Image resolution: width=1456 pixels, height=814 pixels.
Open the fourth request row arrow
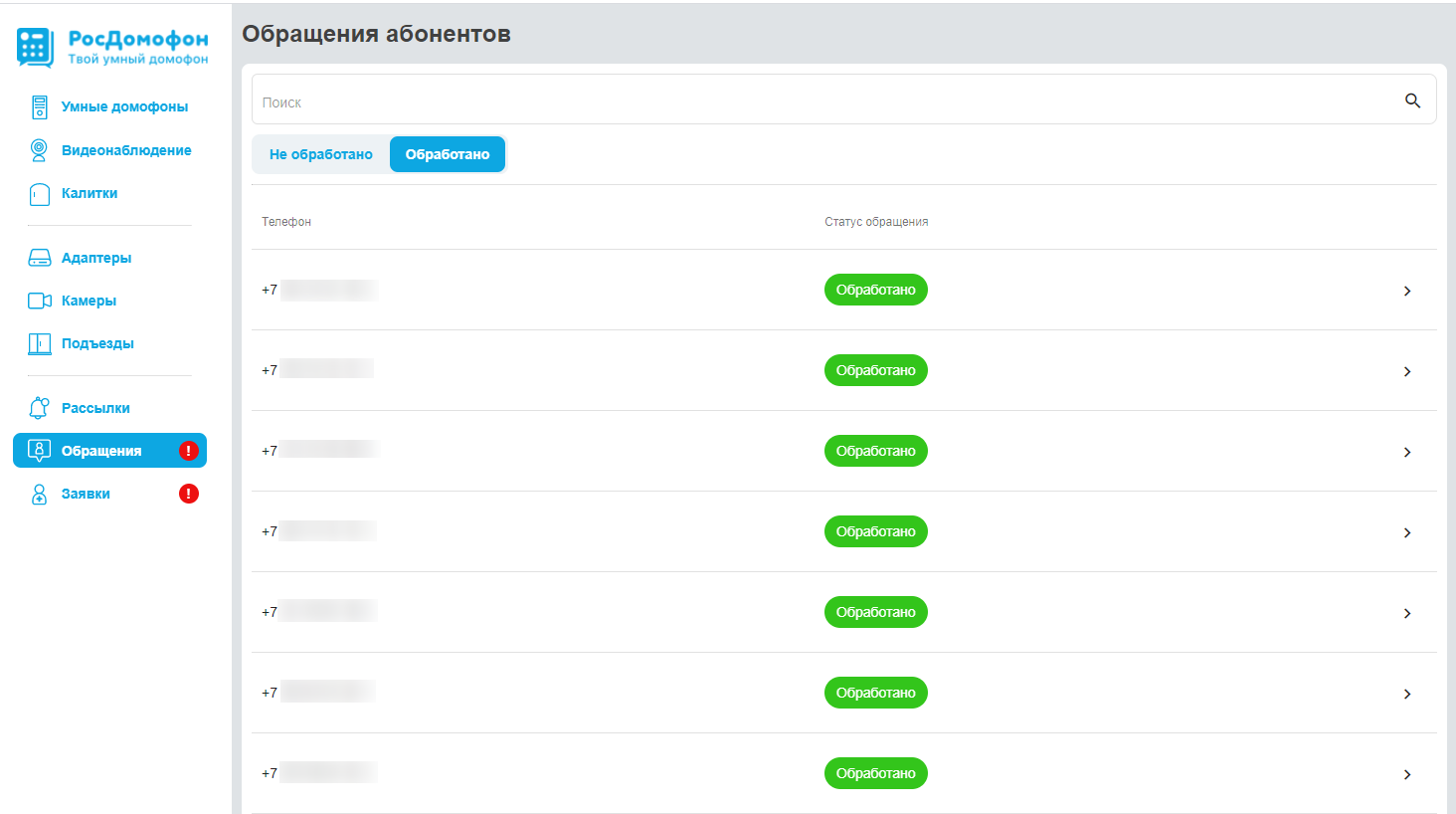click(x=1407, y=532)
